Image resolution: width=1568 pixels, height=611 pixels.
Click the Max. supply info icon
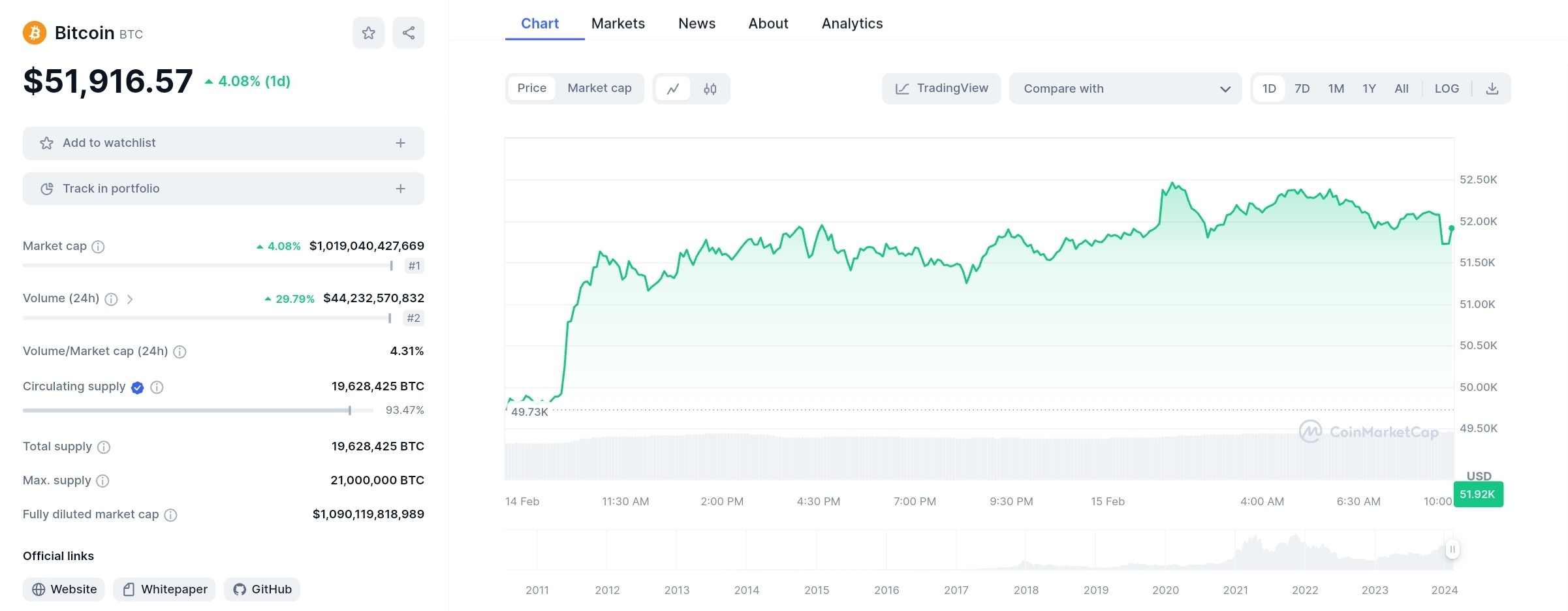click(x=102, y=481)
